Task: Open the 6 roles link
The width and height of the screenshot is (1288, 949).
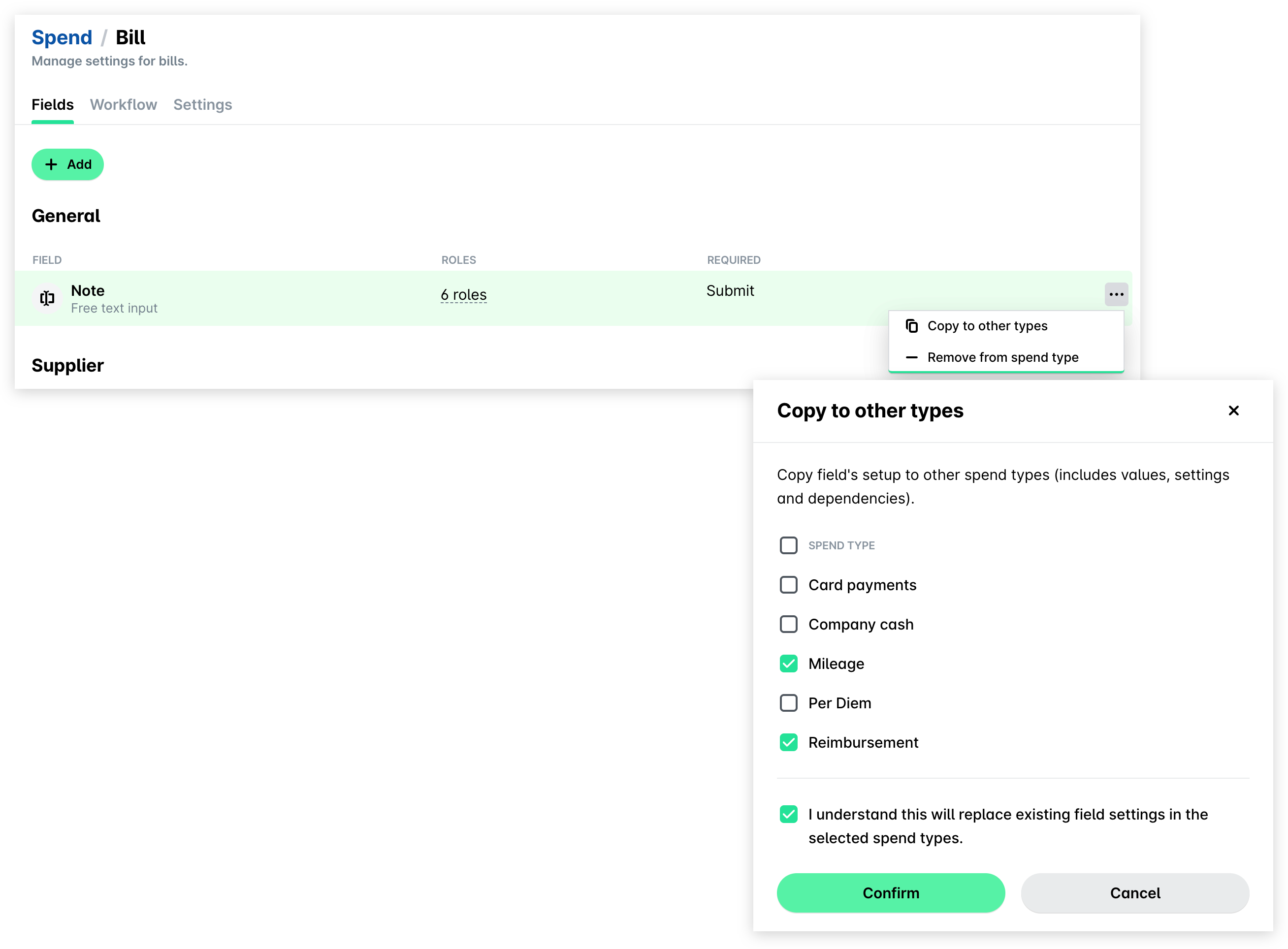Action: (x=463, y=295)
